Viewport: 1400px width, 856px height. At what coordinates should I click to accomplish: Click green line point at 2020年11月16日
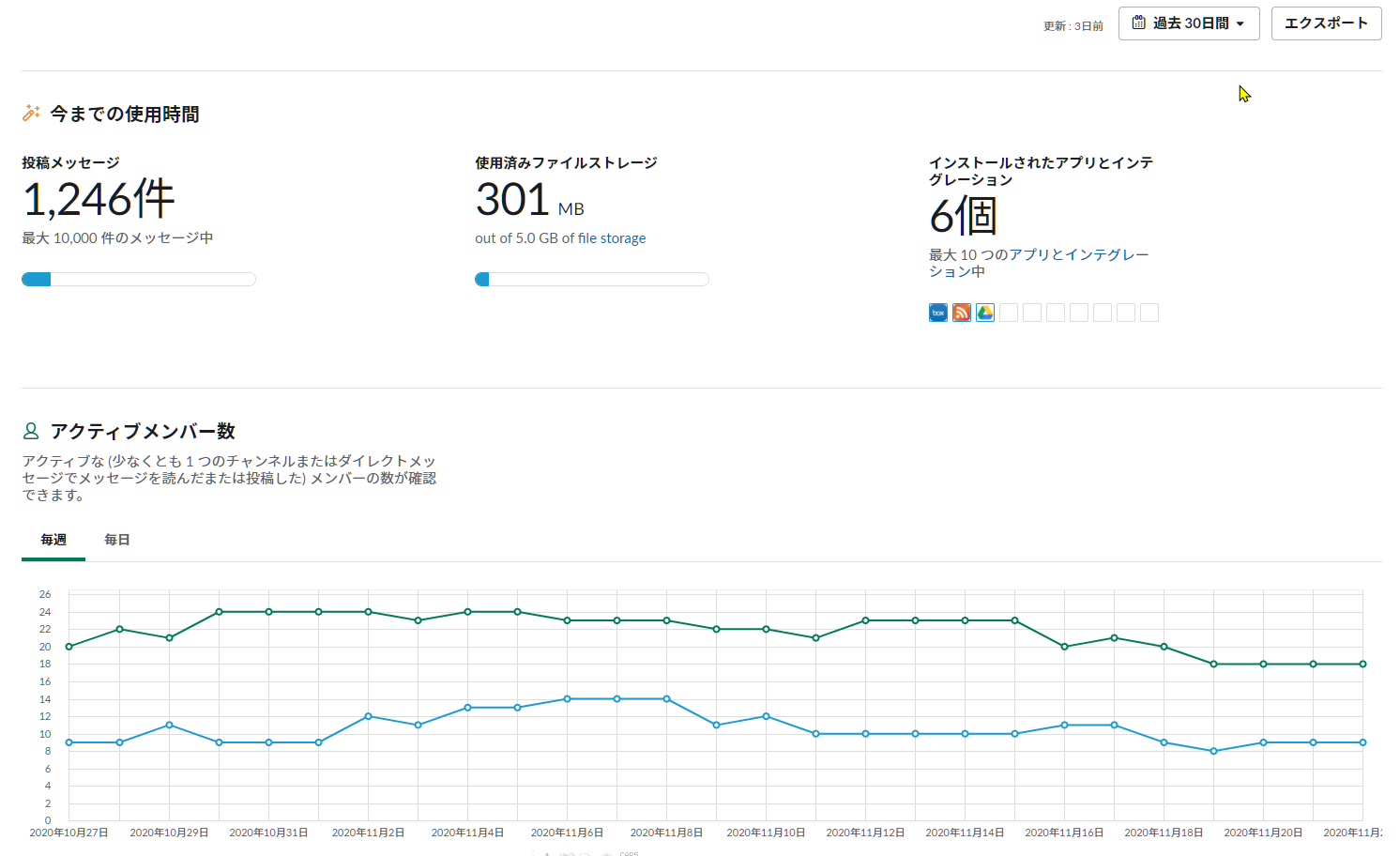1064,647
